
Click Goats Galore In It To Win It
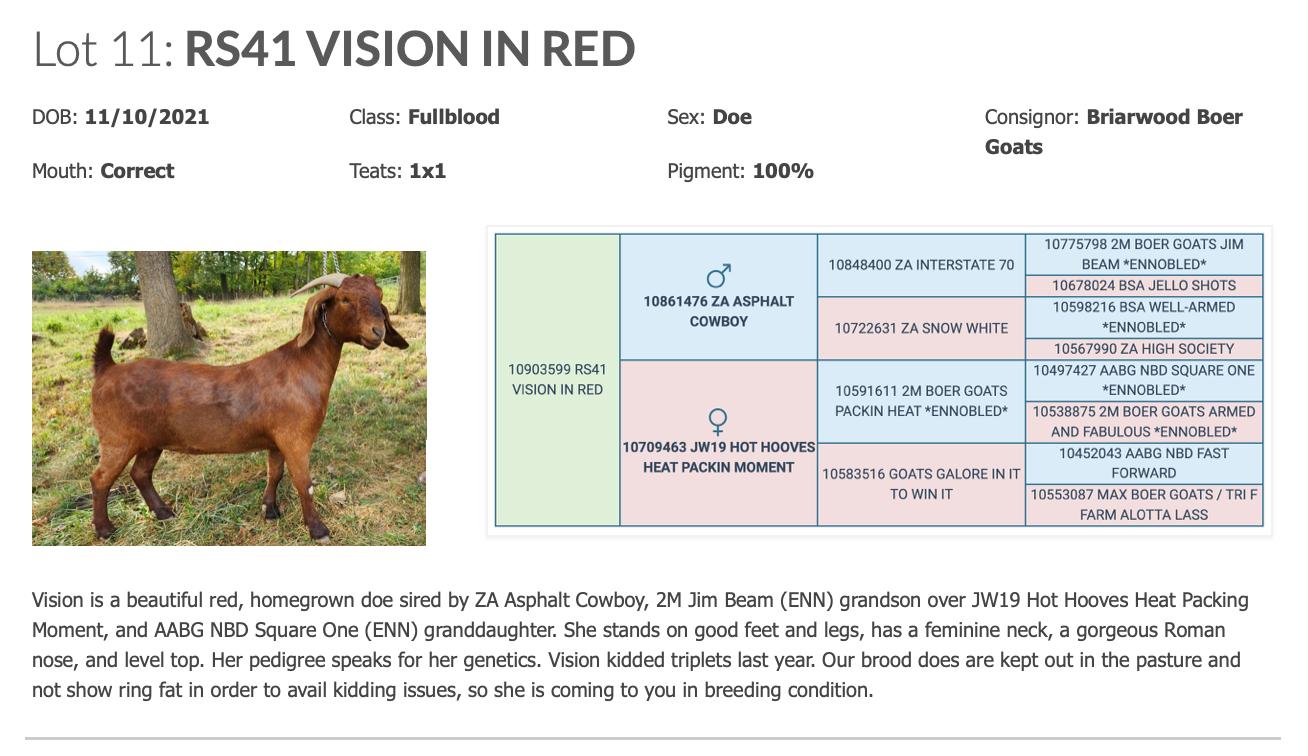click(921, 484)
